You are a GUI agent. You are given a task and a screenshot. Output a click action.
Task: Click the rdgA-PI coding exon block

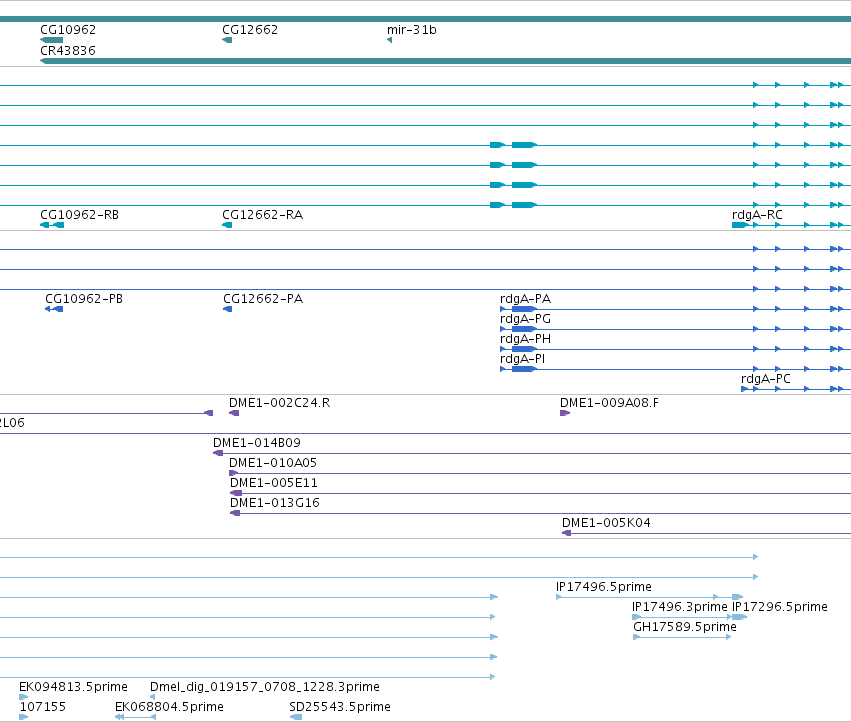[x=524, y=370]
